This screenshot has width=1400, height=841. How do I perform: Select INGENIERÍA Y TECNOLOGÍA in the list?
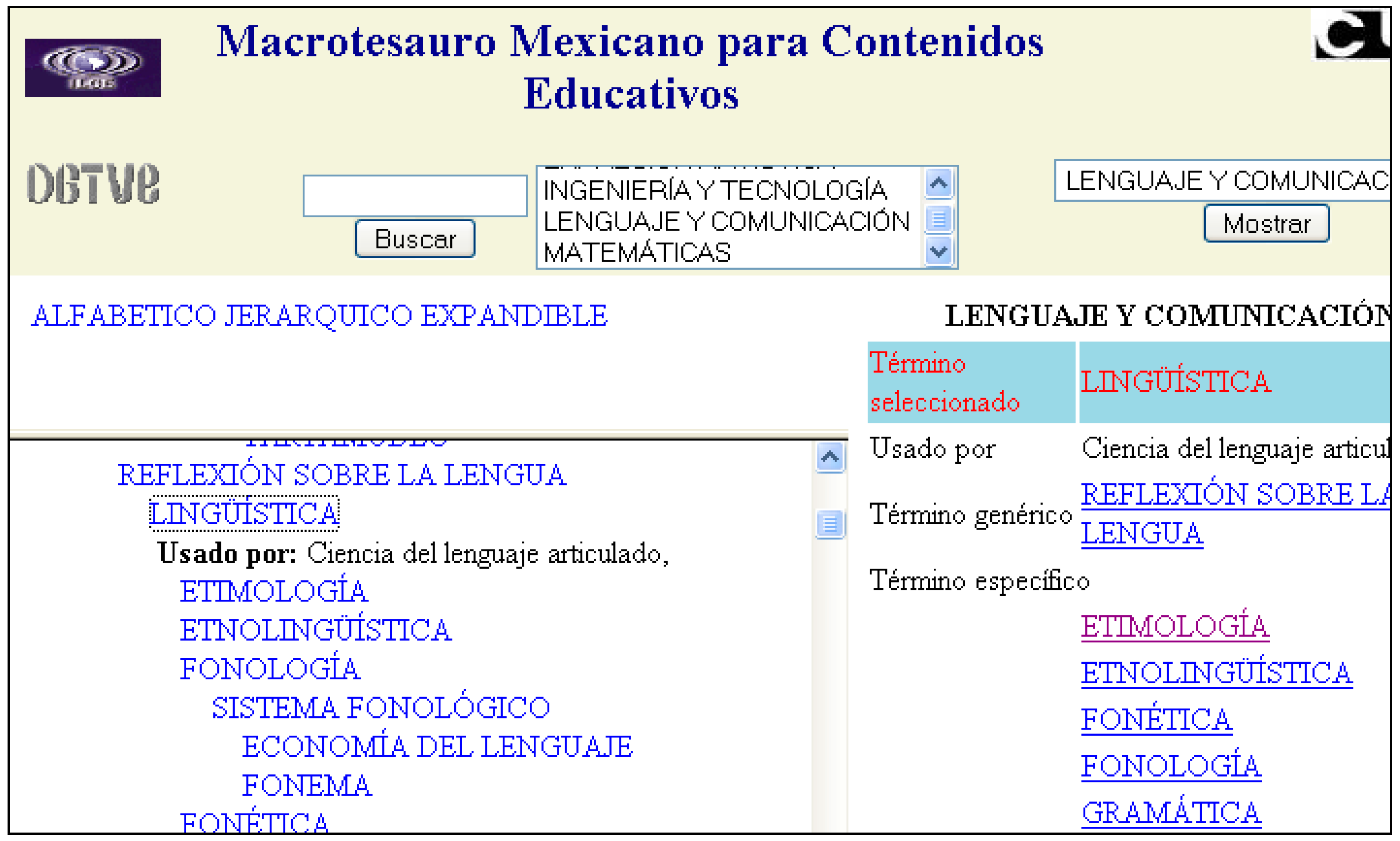click(x=715, y=191)
